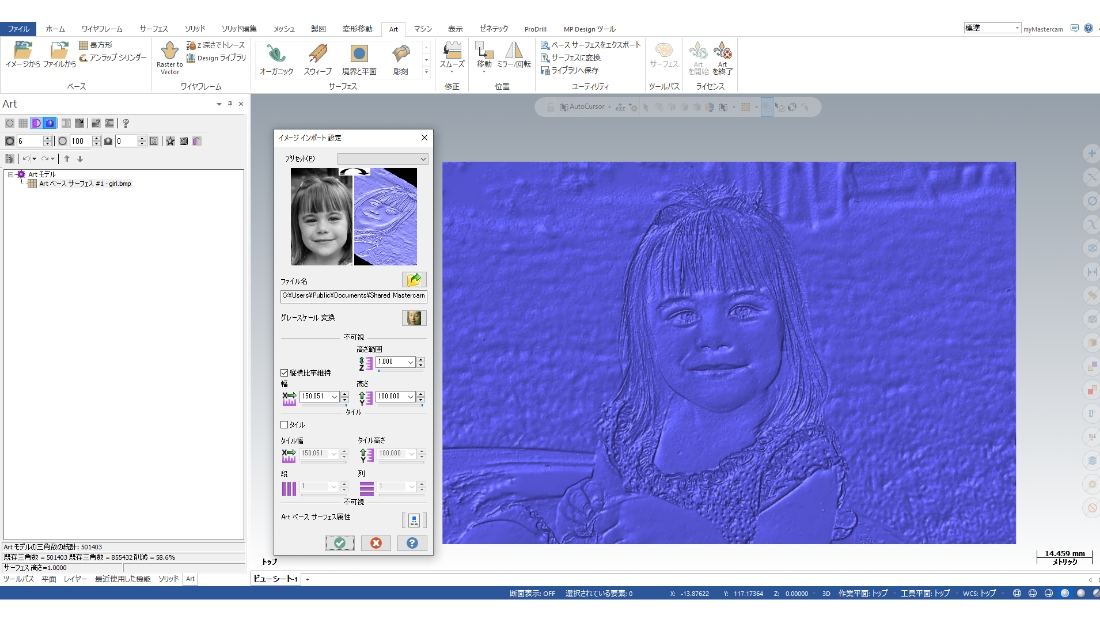Click the グレースケール変換 portrait icon

414,318
